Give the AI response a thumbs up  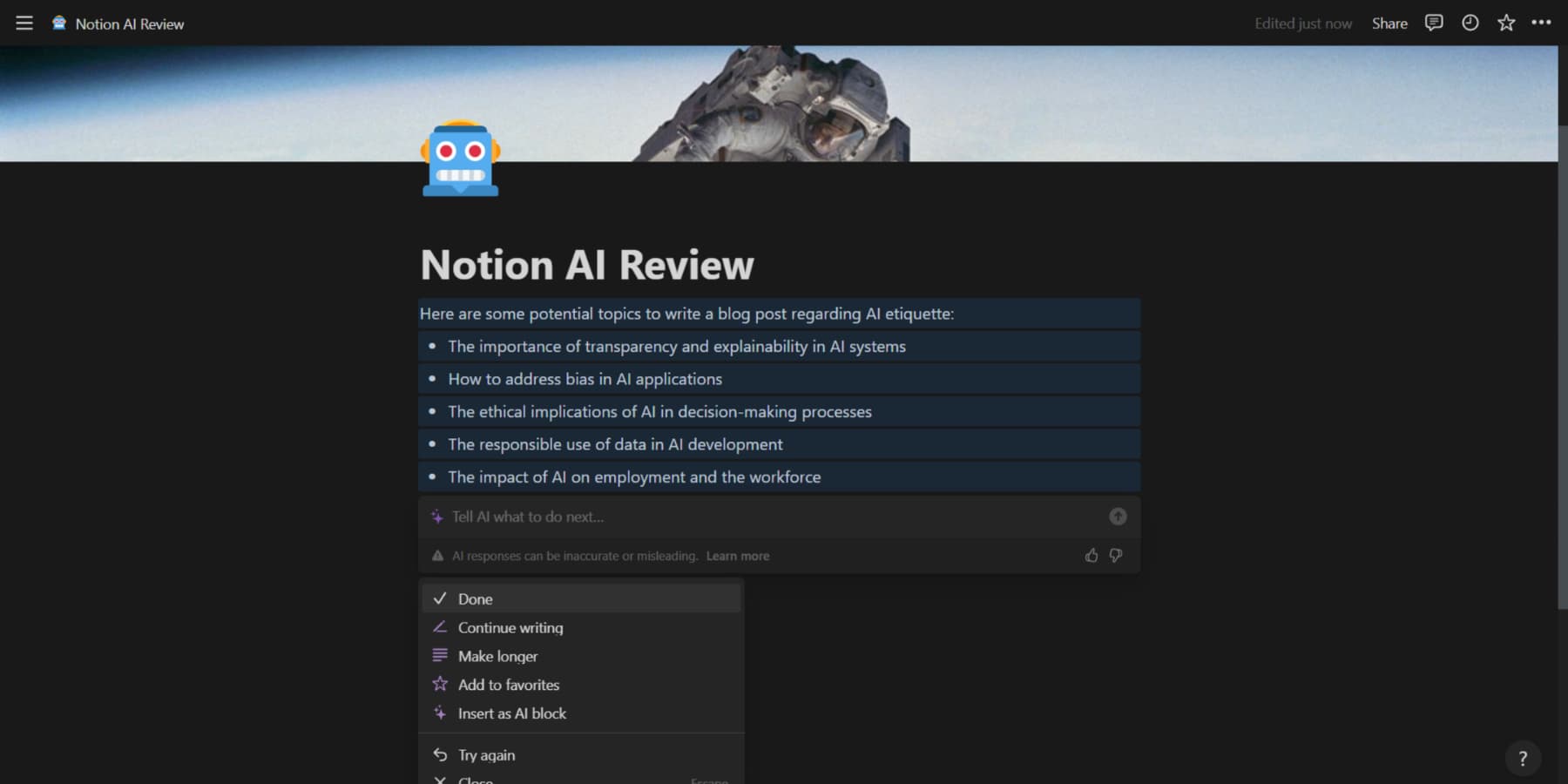click(1092, 555)
